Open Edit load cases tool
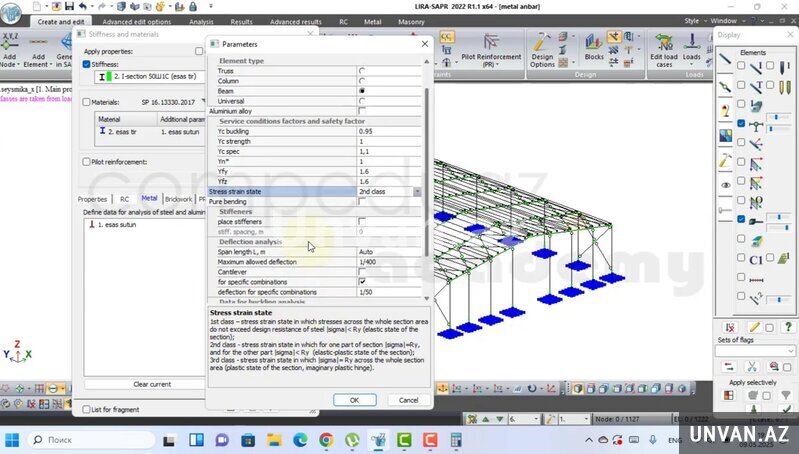 tap(664, 50)
